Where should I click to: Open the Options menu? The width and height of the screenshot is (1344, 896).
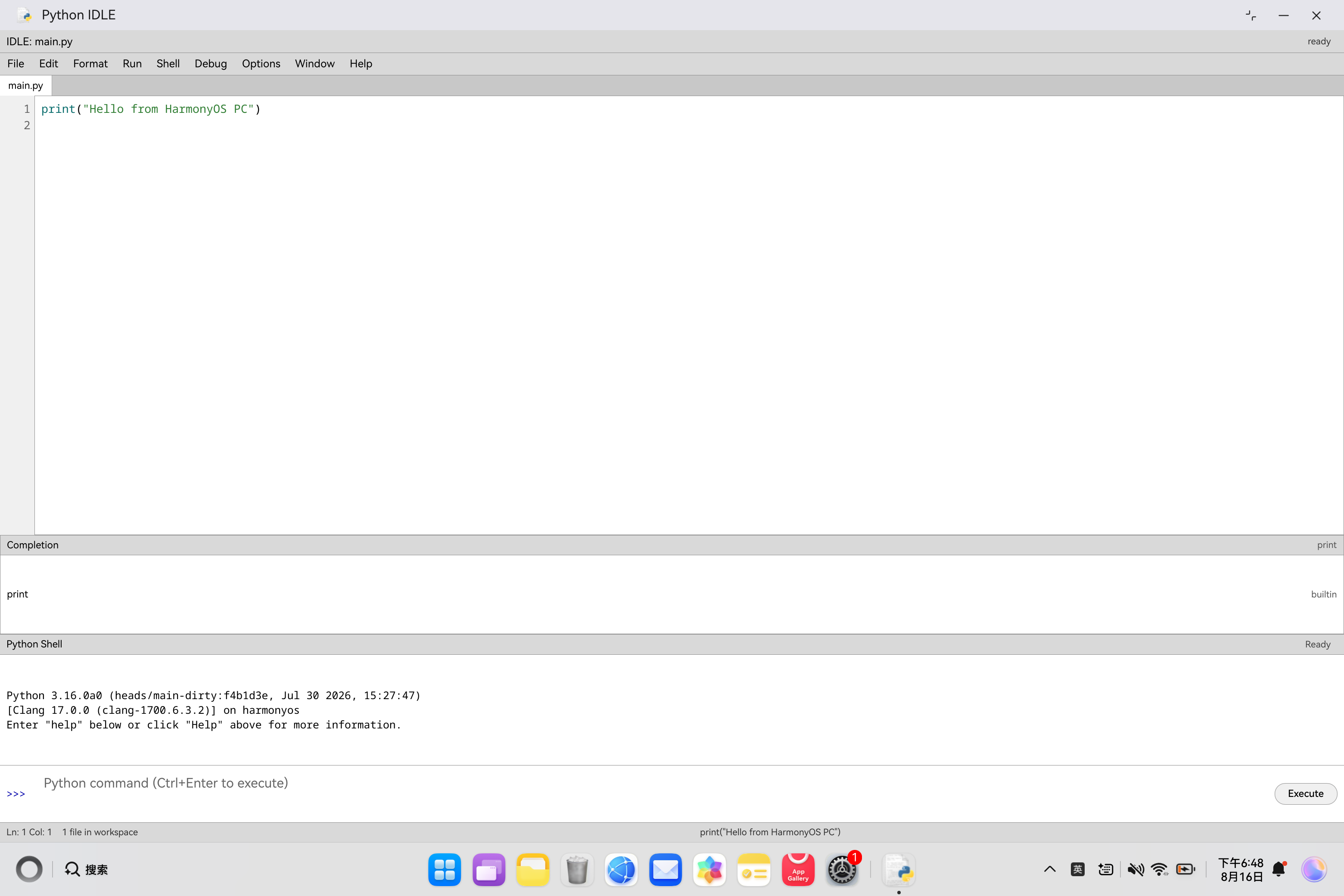261,63
